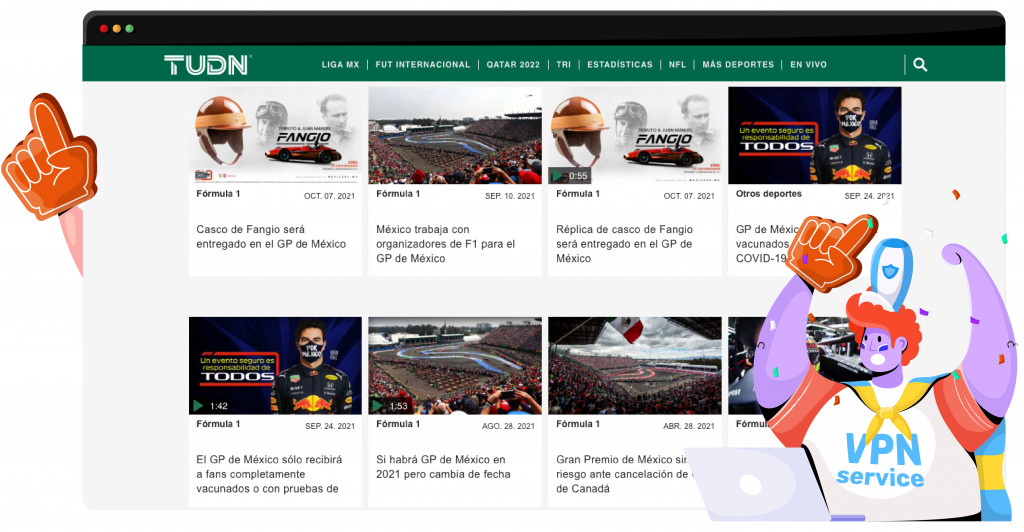Read 'México trabaja con organizadores de F1' headline
Screen dimensions: 1024x532
click(445, 243)
